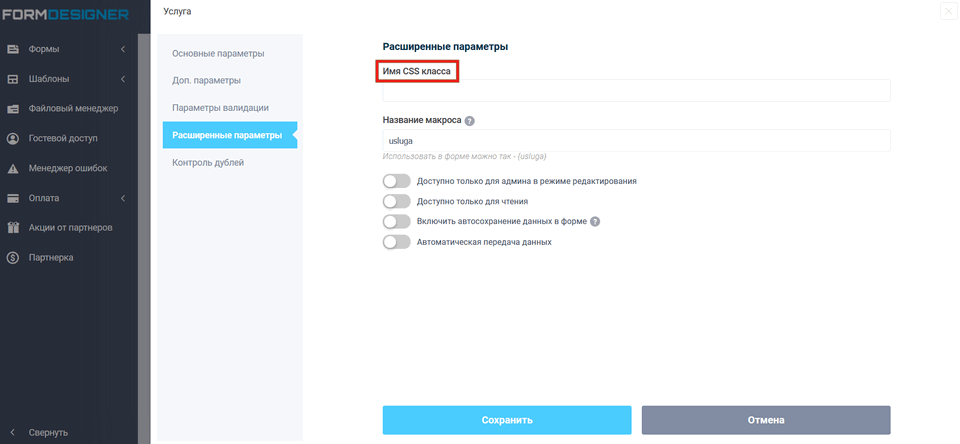Open the 'Контроль дублей' tab
Screen dimensions: 960x444
coord(208,162)
